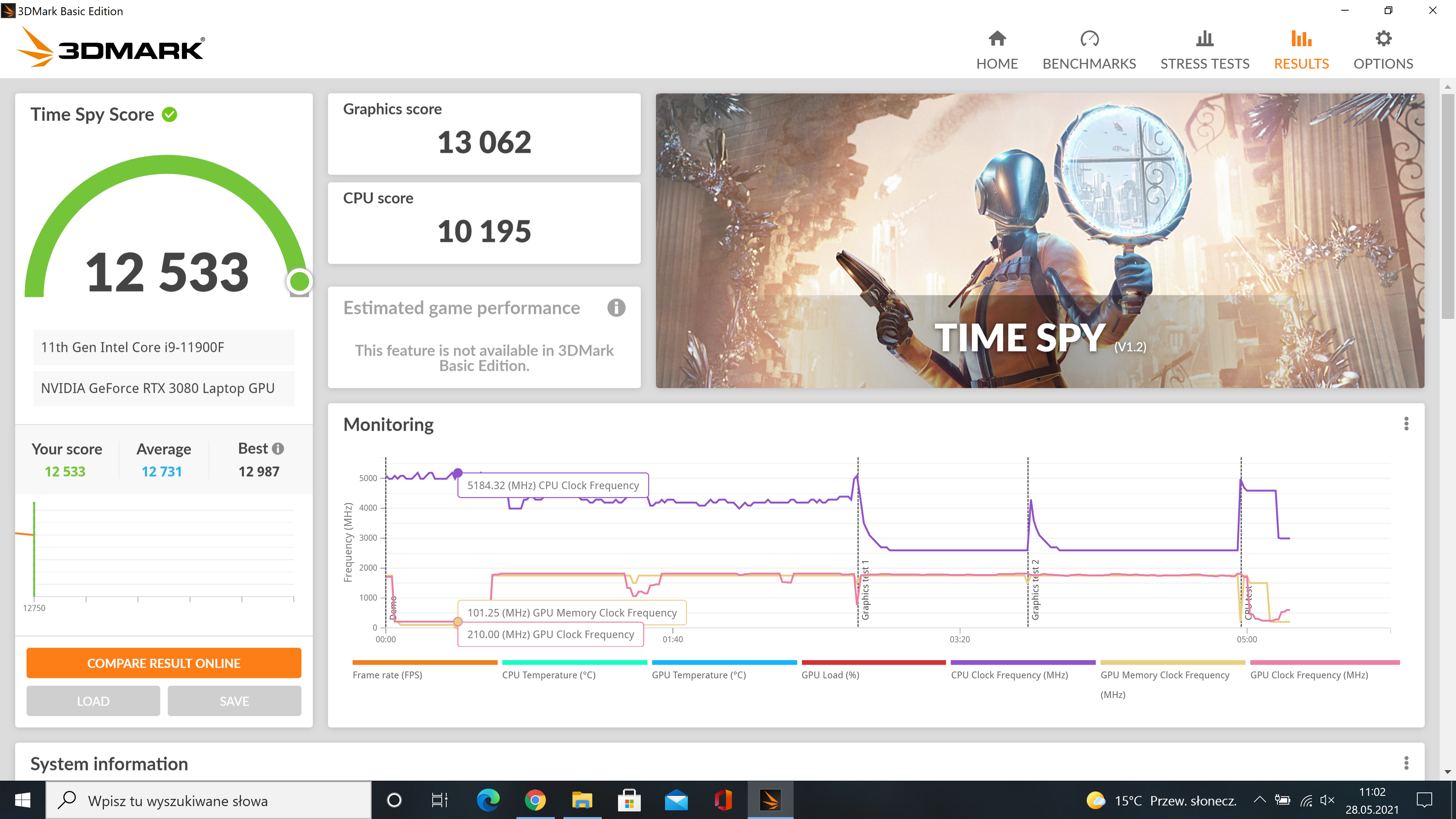The width and height of the screenshot is (1456, 819).
Task: Click the green valid score checkmark
Action: 169,115
